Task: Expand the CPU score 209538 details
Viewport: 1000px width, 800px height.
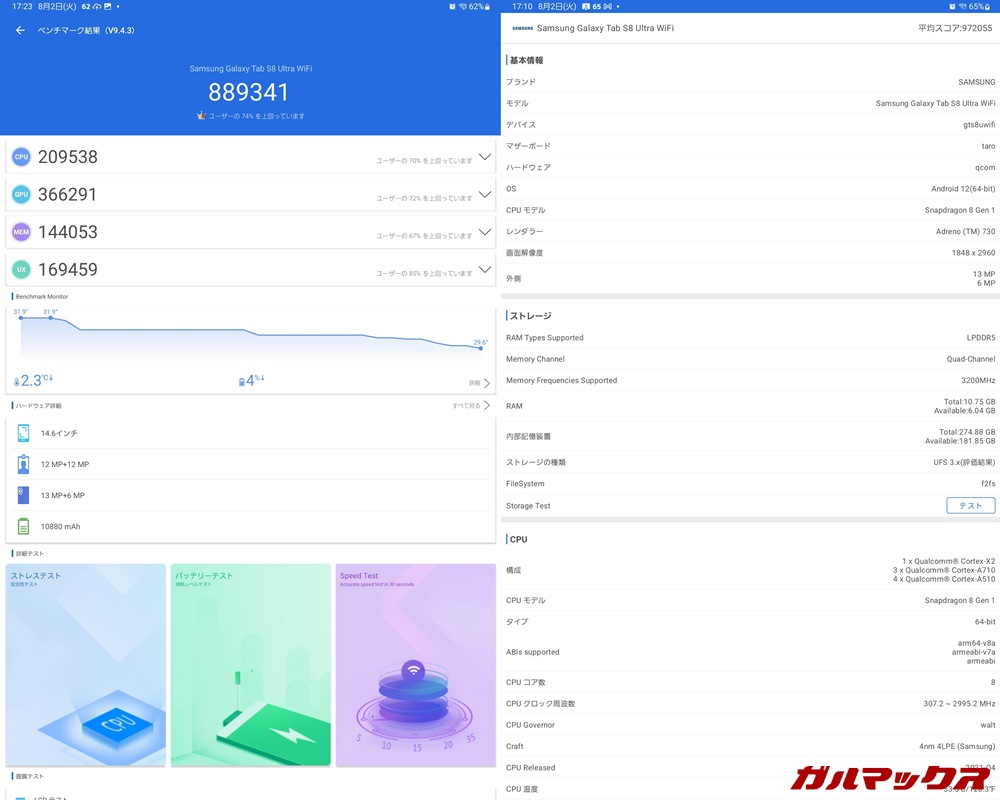Action: pyautogui.click(x=485, y=157)
